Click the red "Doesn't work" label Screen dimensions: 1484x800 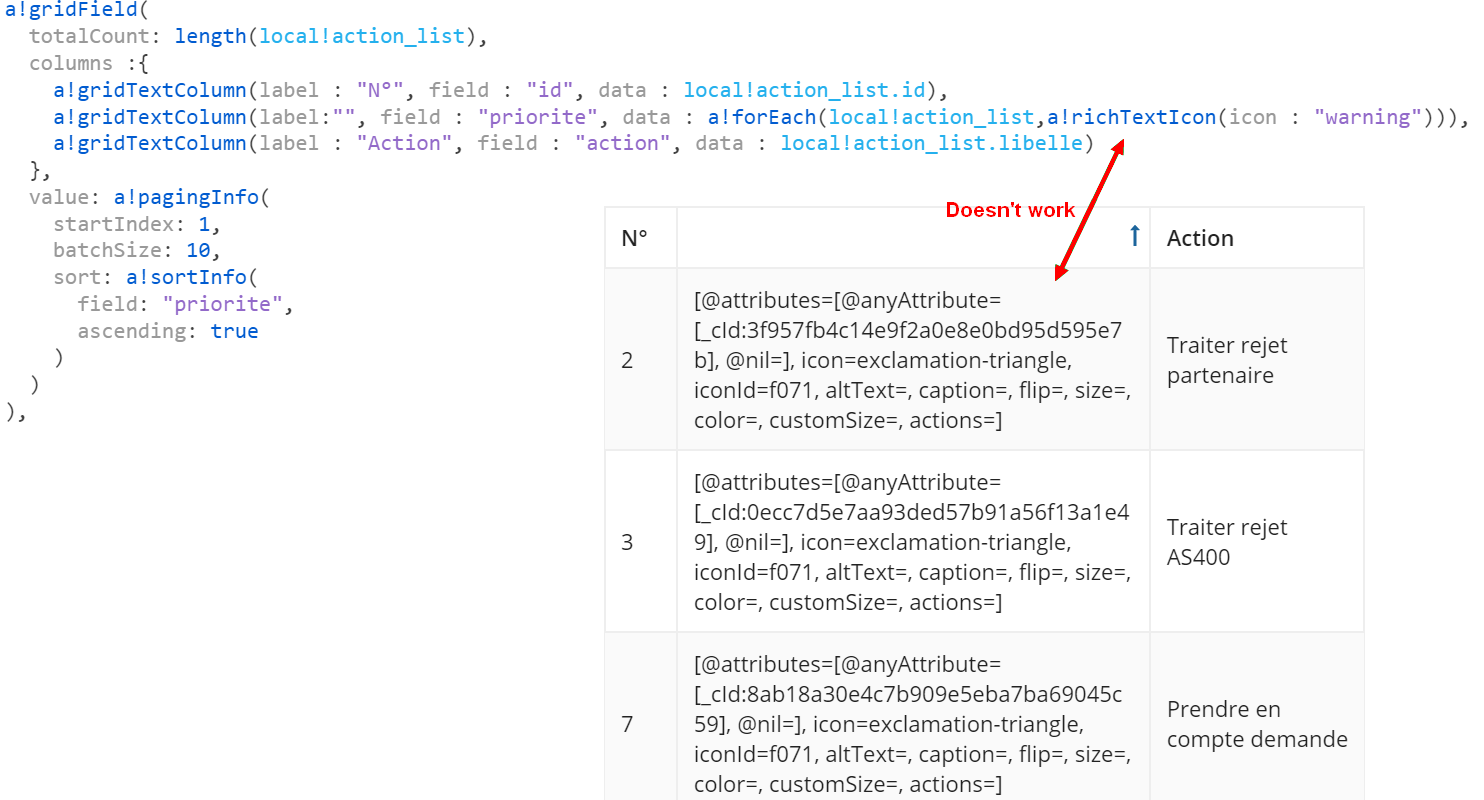pyautogui.click(x=1010, y=210)
